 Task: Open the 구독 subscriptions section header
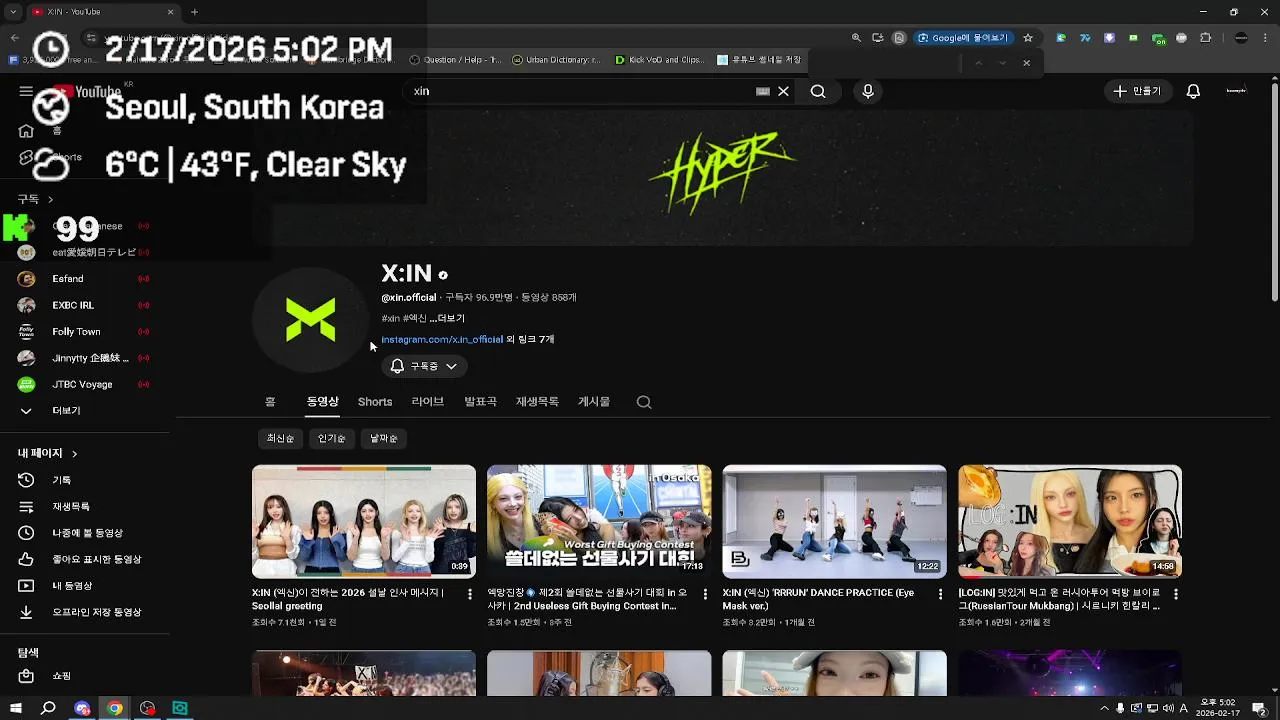click(x=36, y=199)
